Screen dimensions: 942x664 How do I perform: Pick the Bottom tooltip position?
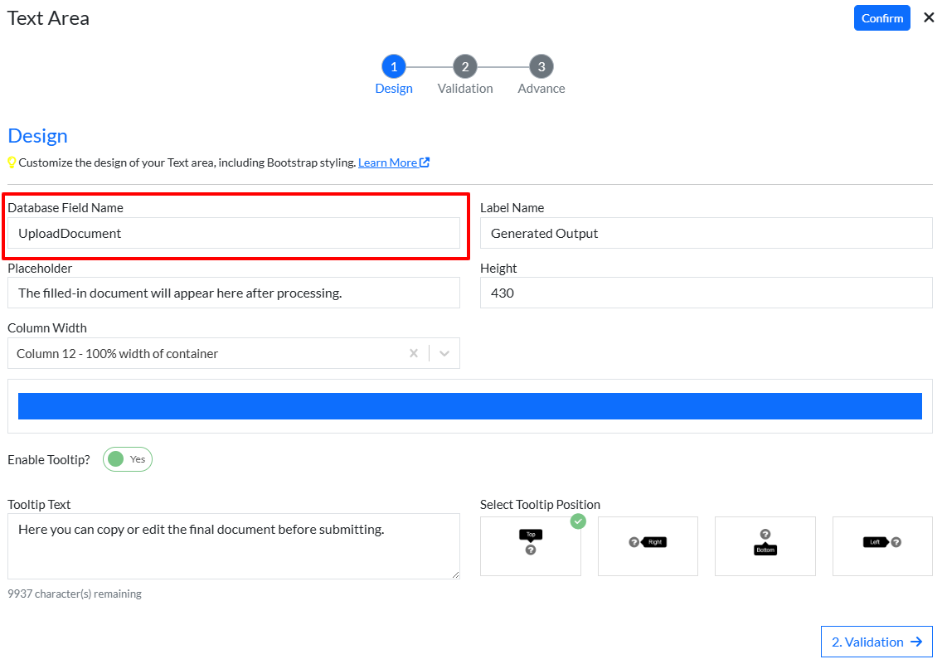[765, 546]
